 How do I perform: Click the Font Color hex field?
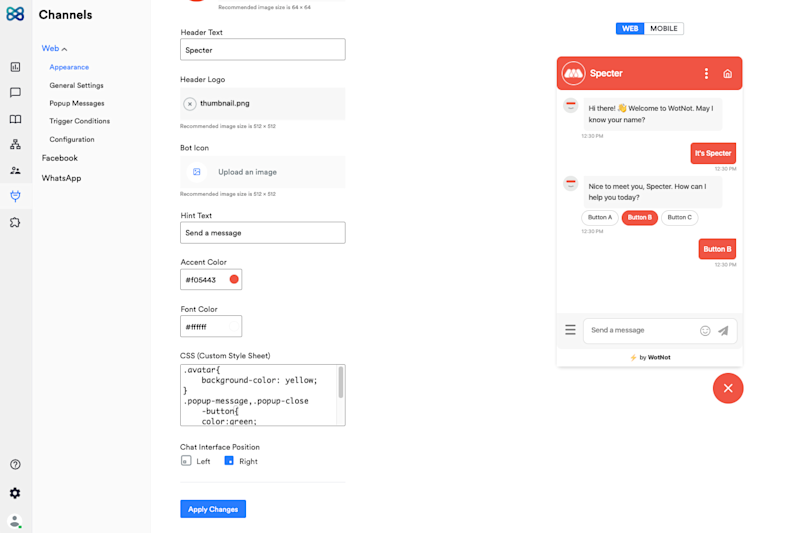click(211, 326)
